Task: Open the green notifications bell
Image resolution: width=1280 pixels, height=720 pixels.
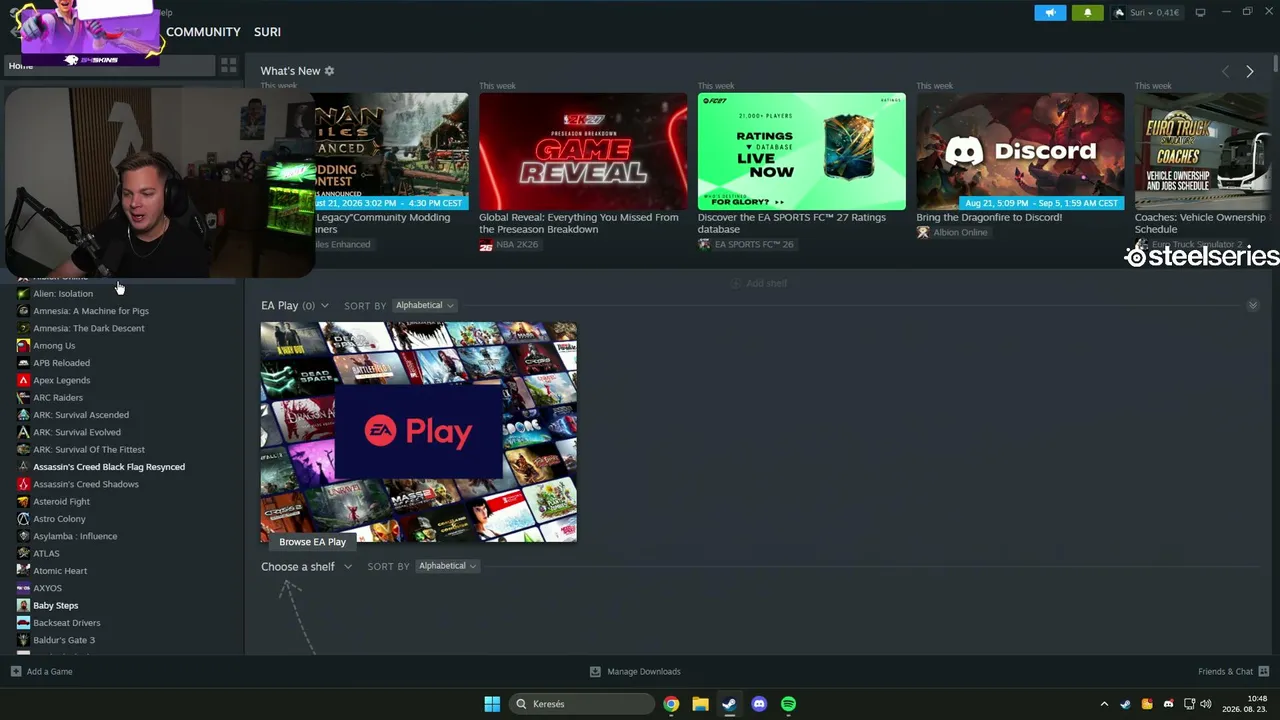Action: (x=1088, y=13)
